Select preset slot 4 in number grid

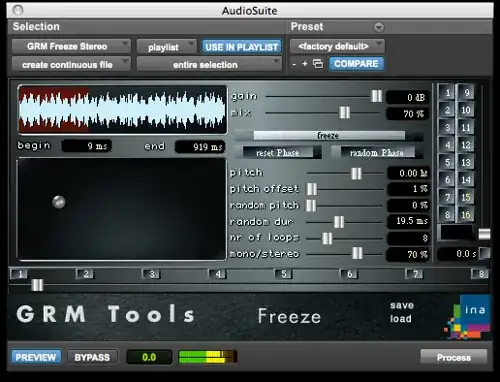click(x=447, y=145)
